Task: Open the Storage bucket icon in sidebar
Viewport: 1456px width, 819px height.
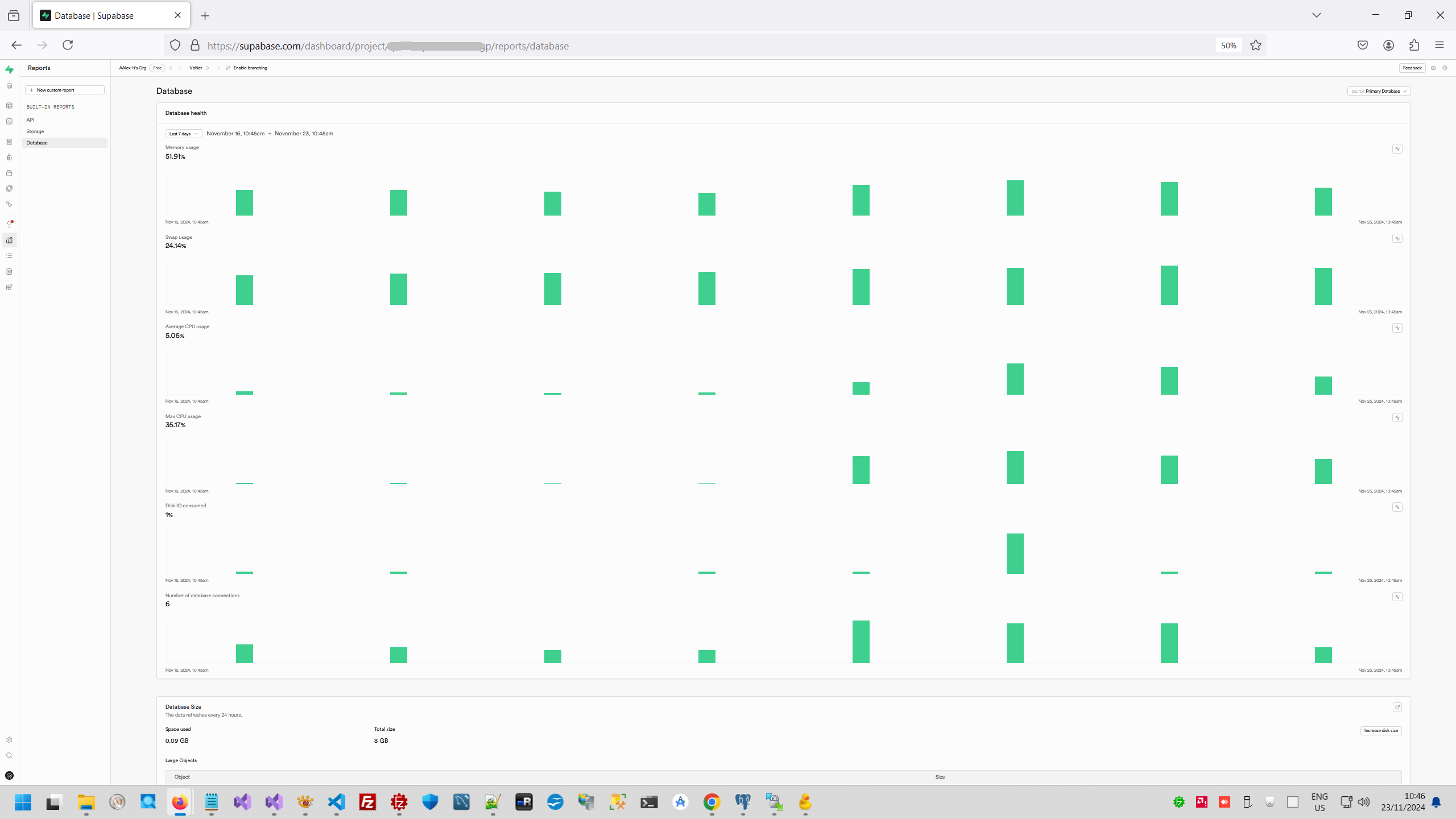Action: (x=9, y=173)
